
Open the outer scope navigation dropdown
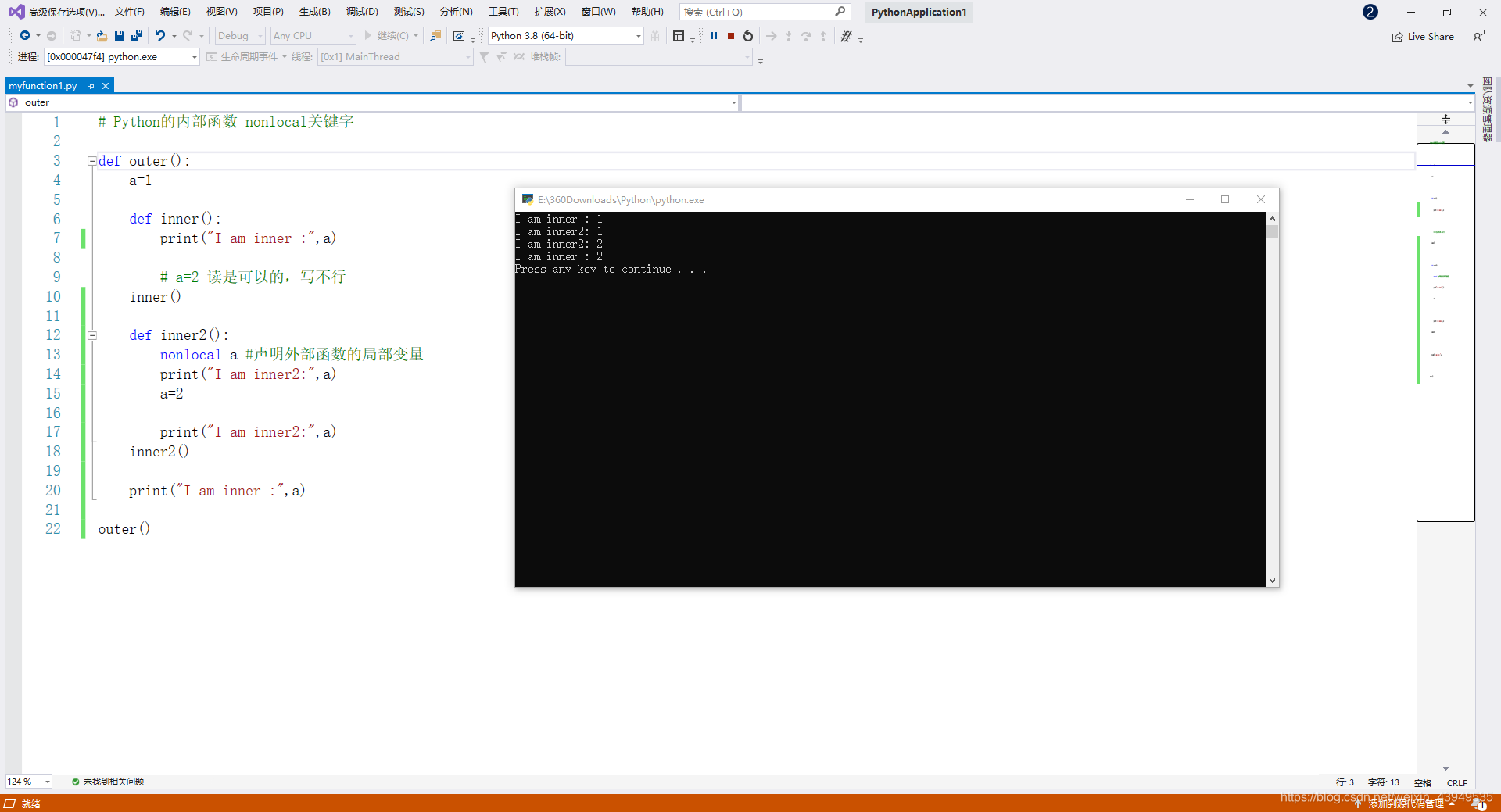click(x=372, y=102)
